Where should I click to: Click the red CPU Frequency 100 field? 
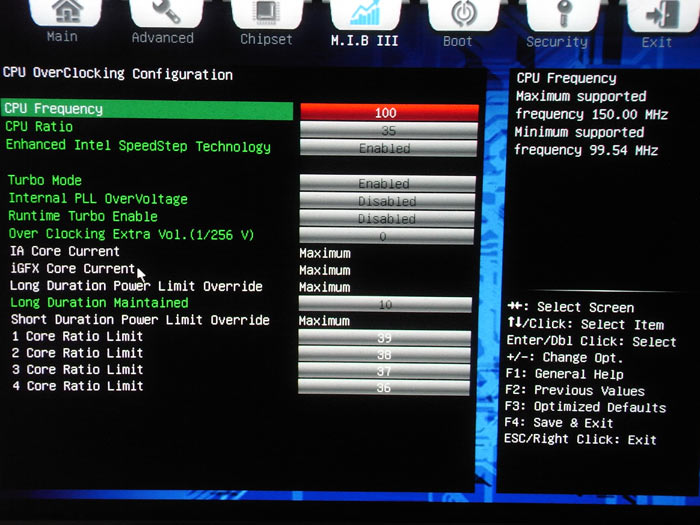coord(389,112)
